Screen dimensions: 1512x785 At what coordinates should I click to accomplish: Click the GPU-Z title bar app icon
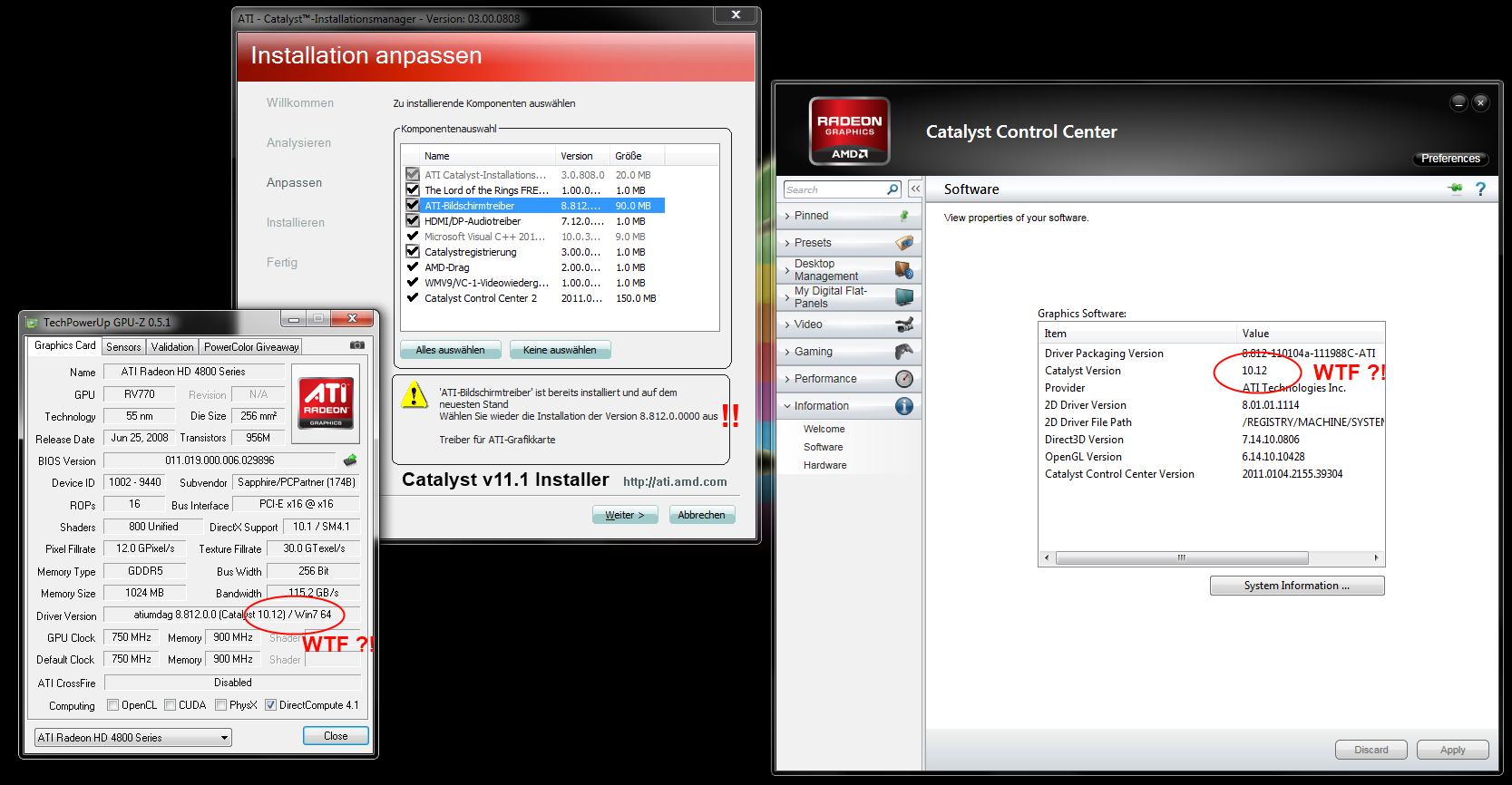pos(32,323)
